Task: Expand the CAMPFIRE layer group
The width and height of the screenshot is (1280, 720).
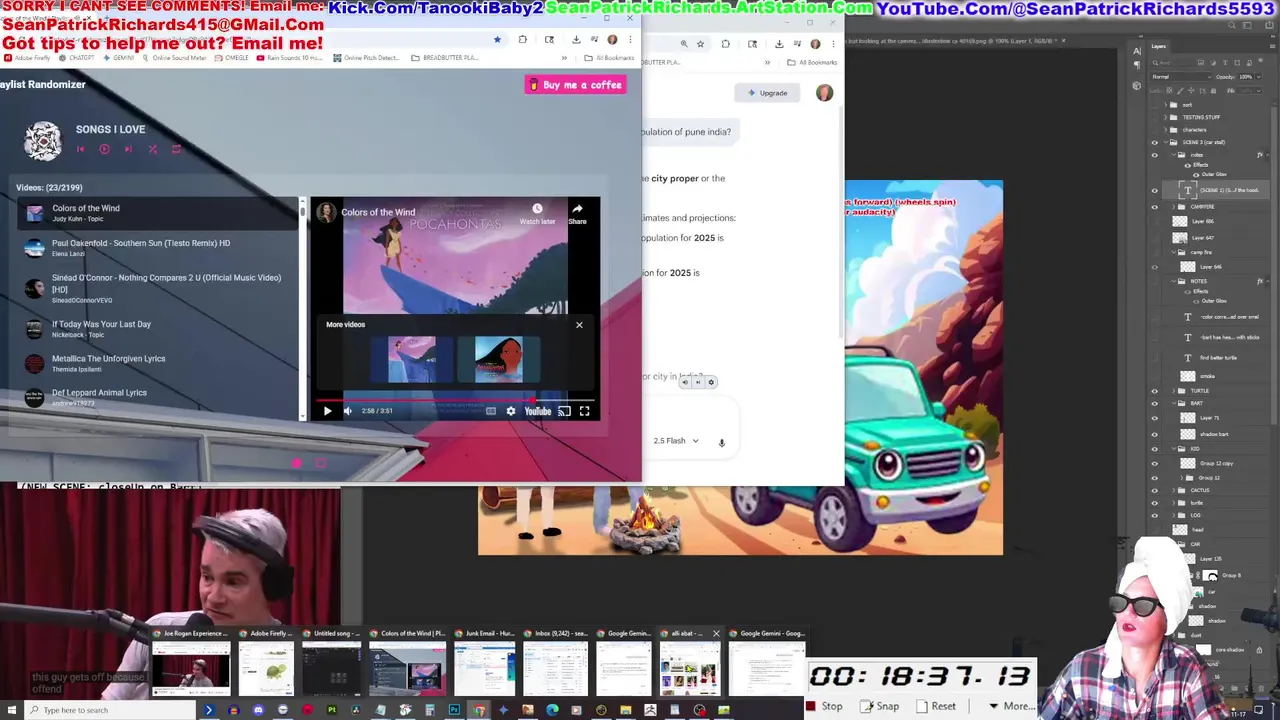Action: coord(1173,207)
